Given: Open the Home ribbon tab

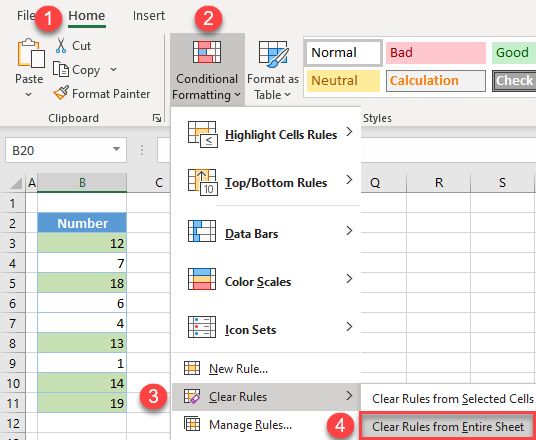Looking at the screenshot, I should (x=87, y=16).
